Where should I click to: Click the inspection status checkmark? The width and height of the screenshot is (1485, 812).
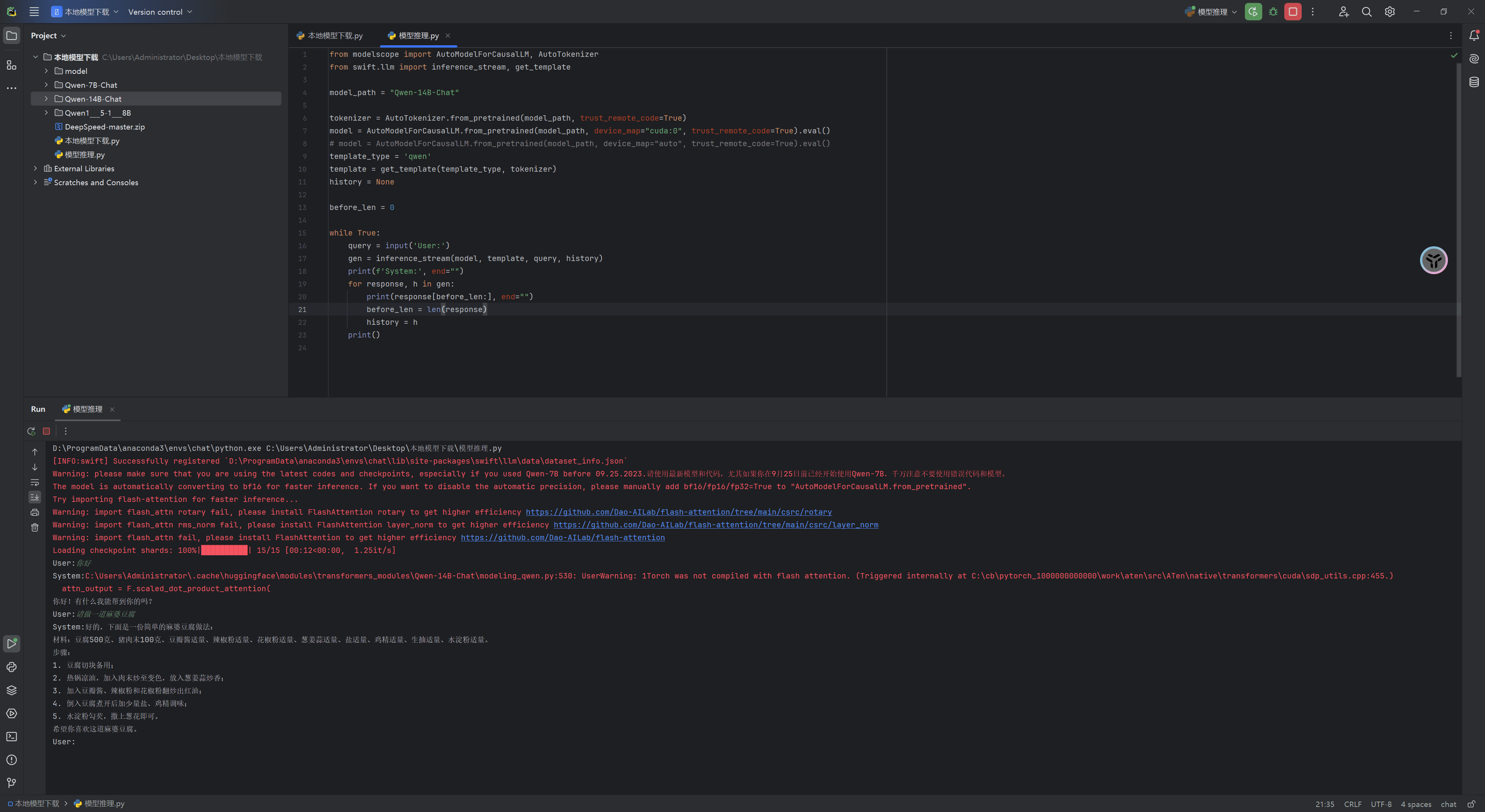click(x=1453, y=55)
